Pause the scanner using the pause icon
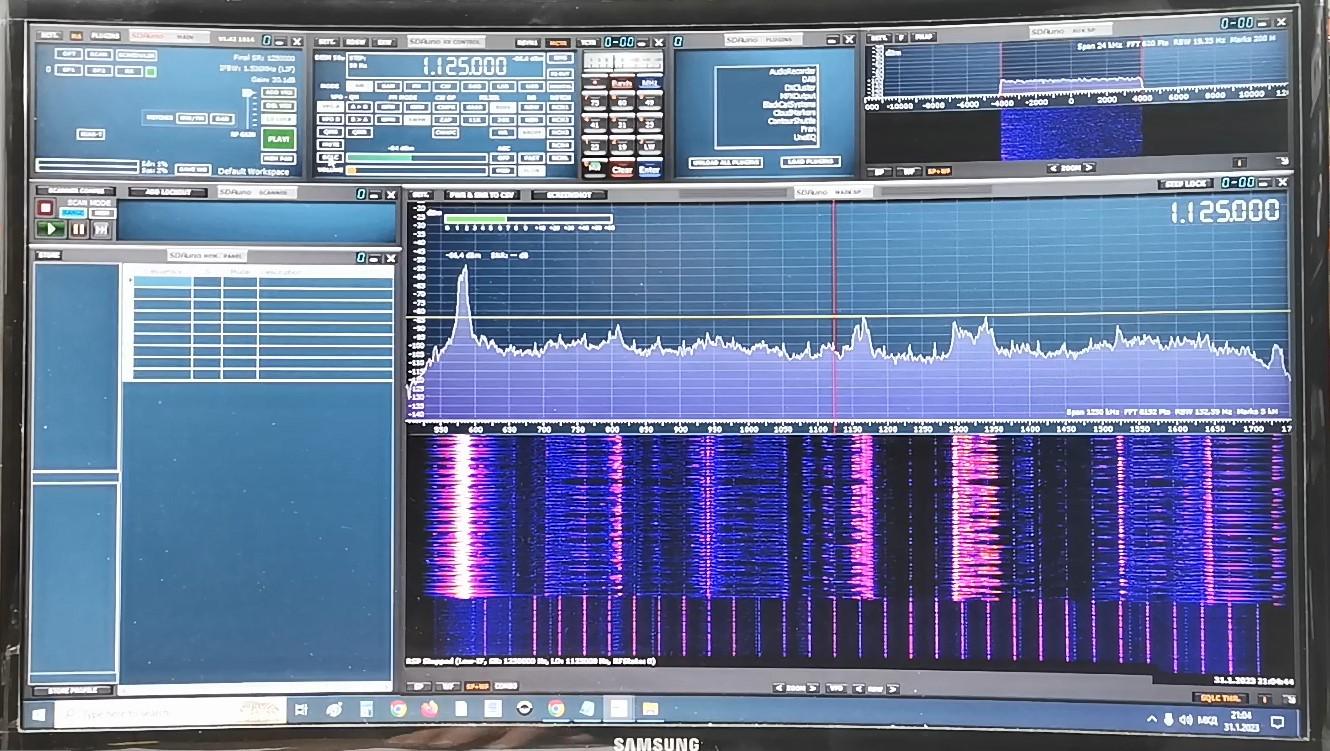Viewport: 1330px width, 751px height. pos(77,229)
